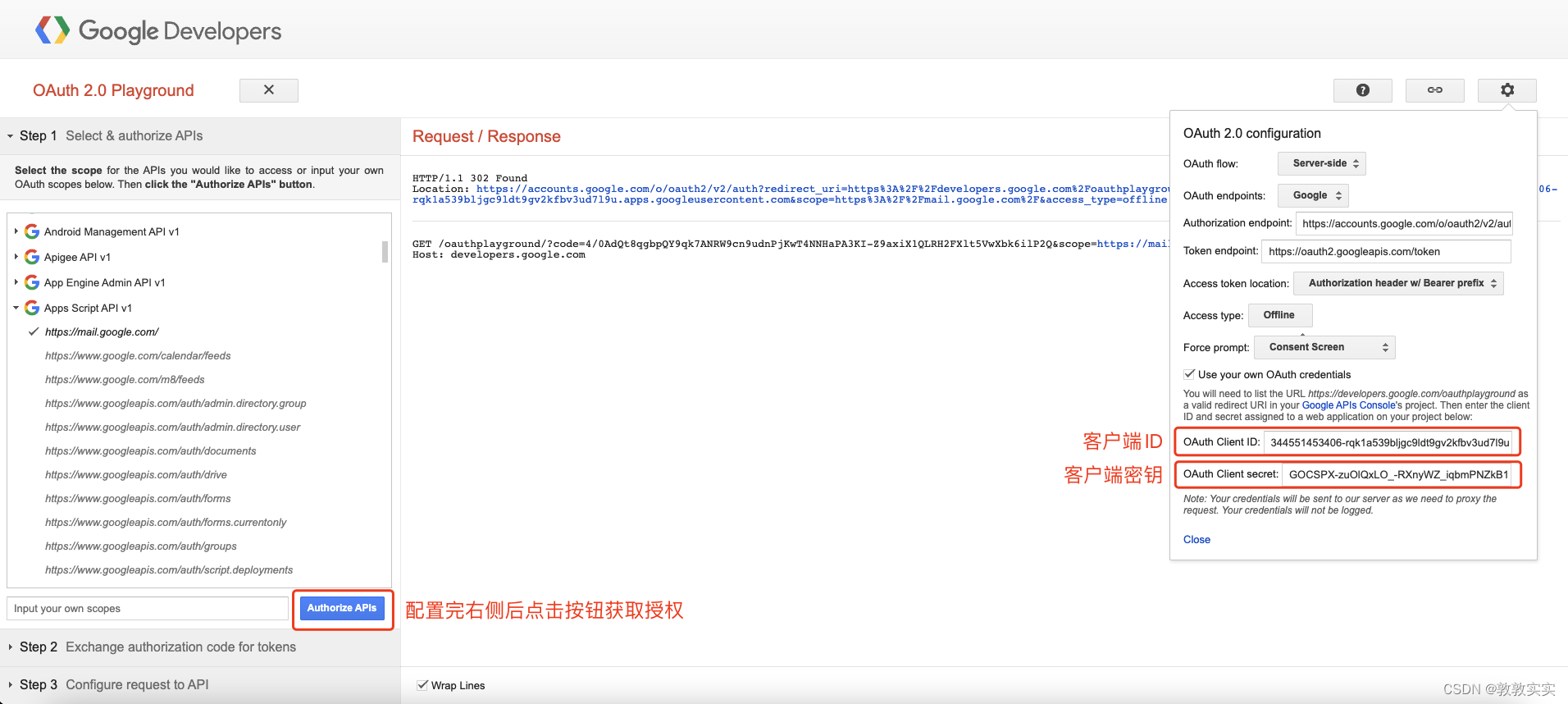The height and width of the screenshot is (704, 1568).
Task: Click the App Engine Admin API icon
Action: coord(32,282)
